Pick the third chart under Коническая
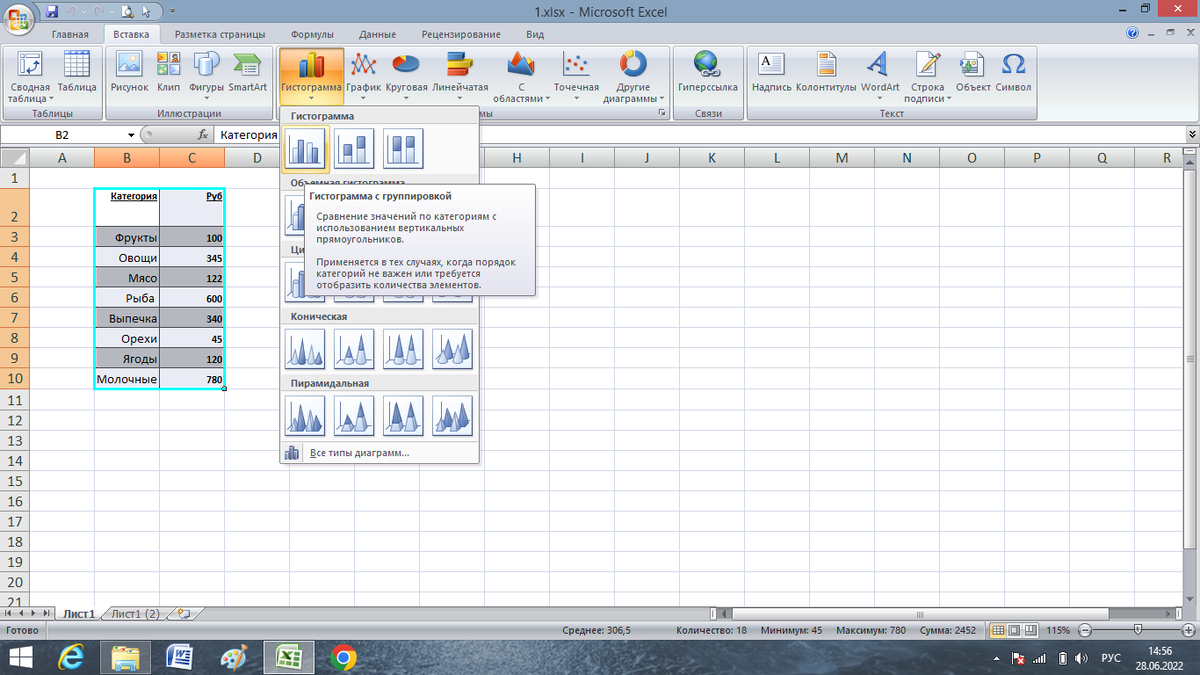The image size is (1200, 675). coord(403,349)
